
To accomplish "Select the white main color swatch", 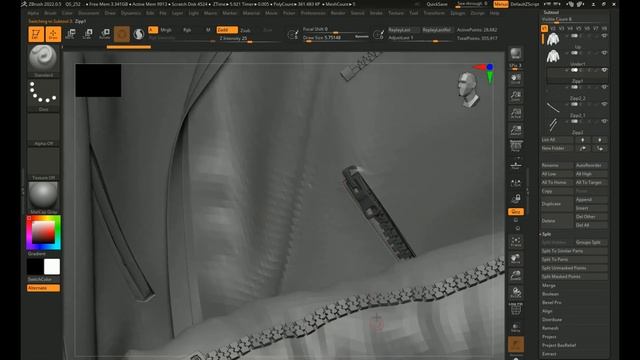I will click(52, 267).
